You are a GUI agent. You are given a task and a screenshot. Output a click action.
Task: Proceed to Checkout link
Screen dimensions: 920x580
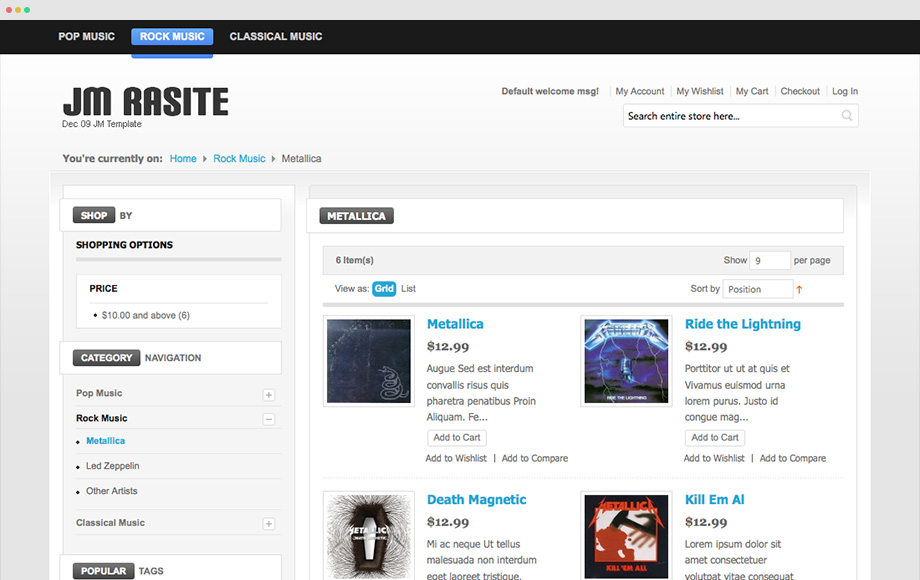click(x=800, y=91)
